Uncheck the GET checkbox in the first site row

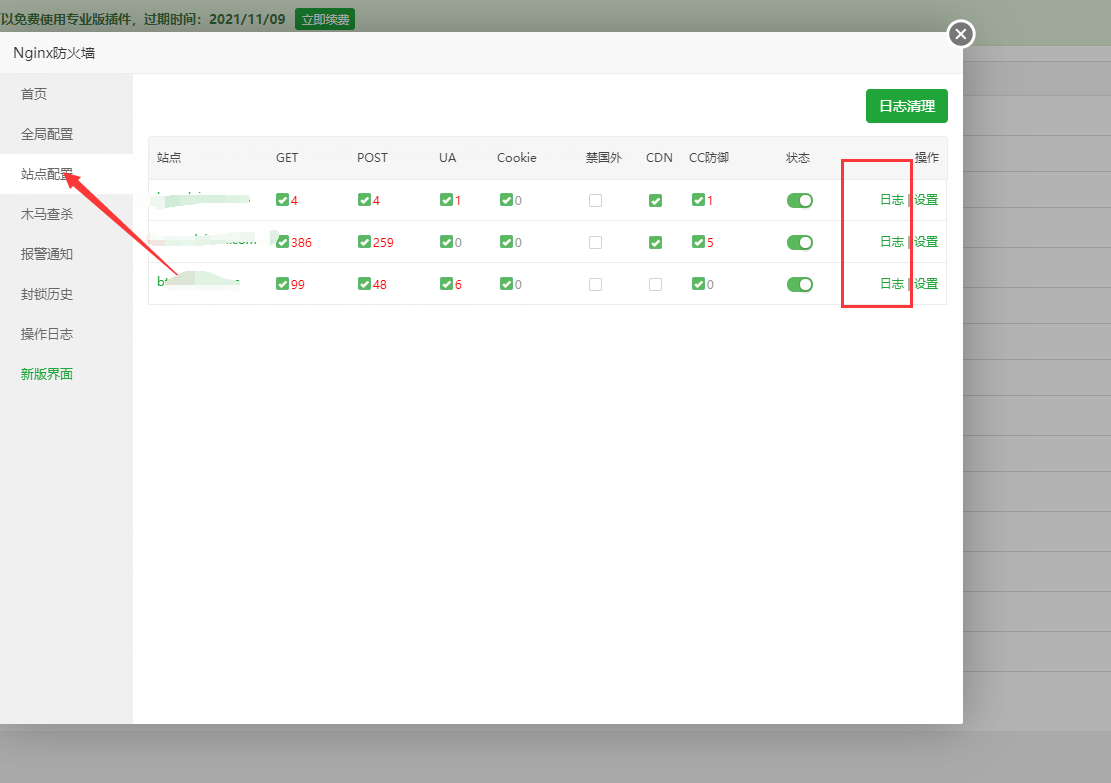pos(283,201)
